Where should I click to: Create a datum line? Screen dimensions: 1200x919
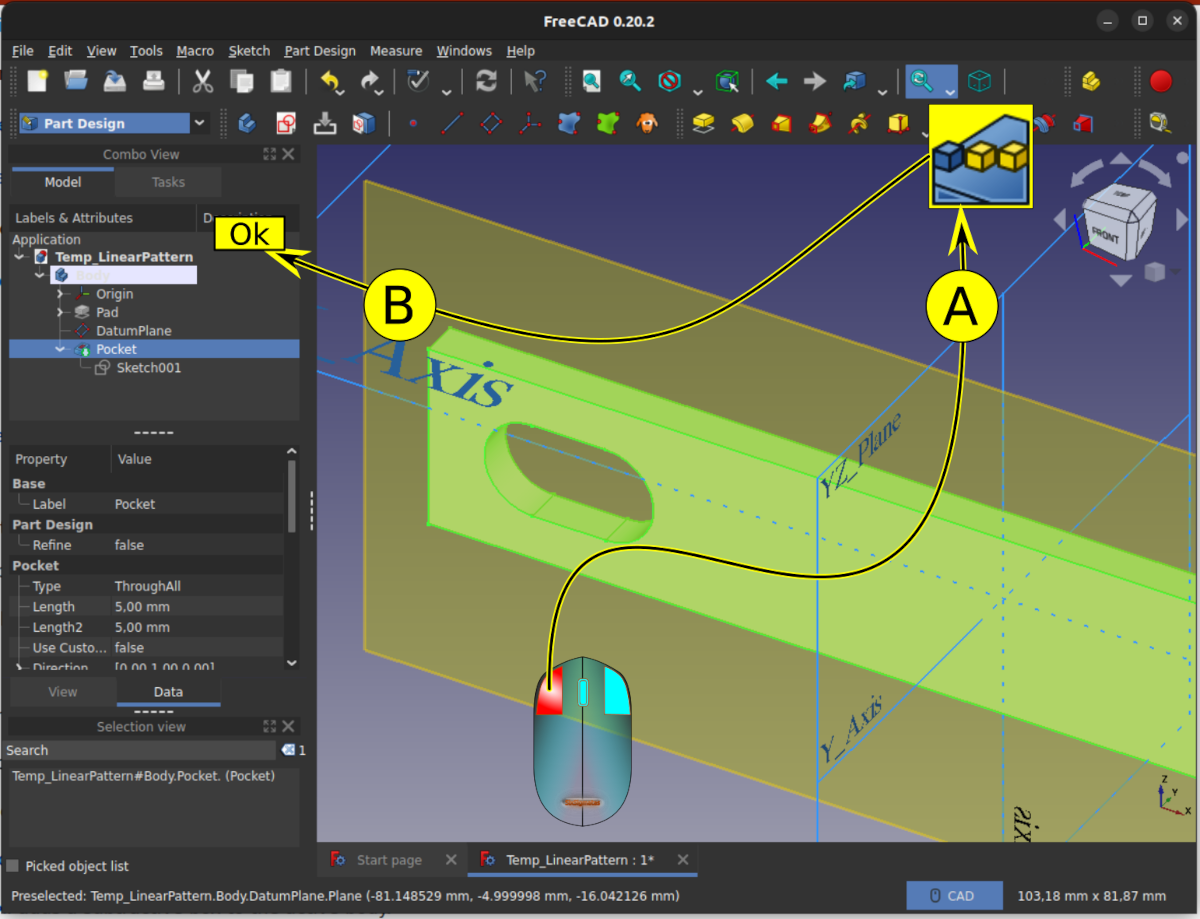pyautogui.click(x=452, y=123)
